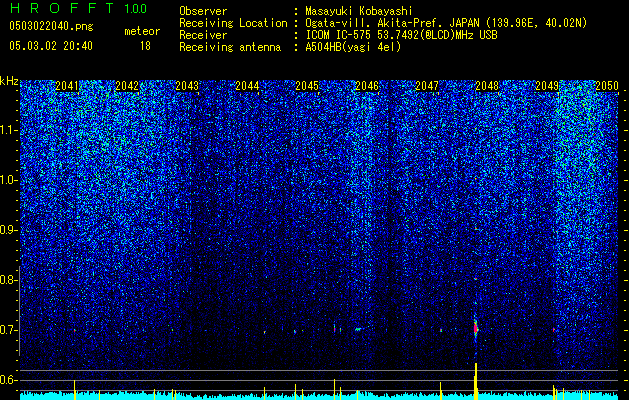Click the 'Receiver' field label
Image resolution: width=629 pixels, height=400 pixels.
click(x=203, y=35)
